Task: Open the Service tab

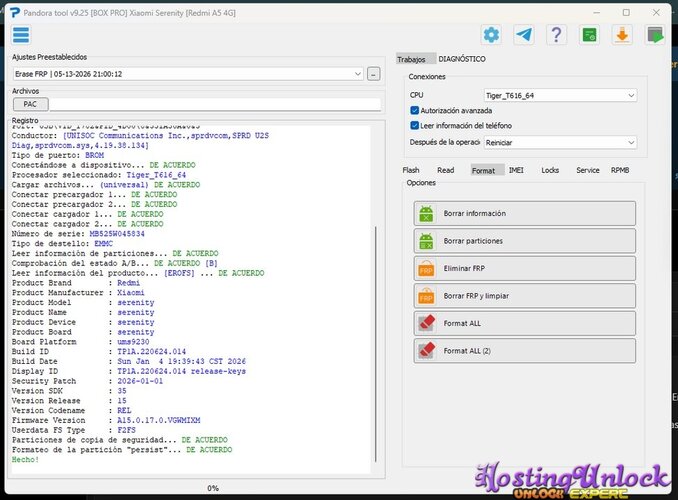Action: click(588, 170)
